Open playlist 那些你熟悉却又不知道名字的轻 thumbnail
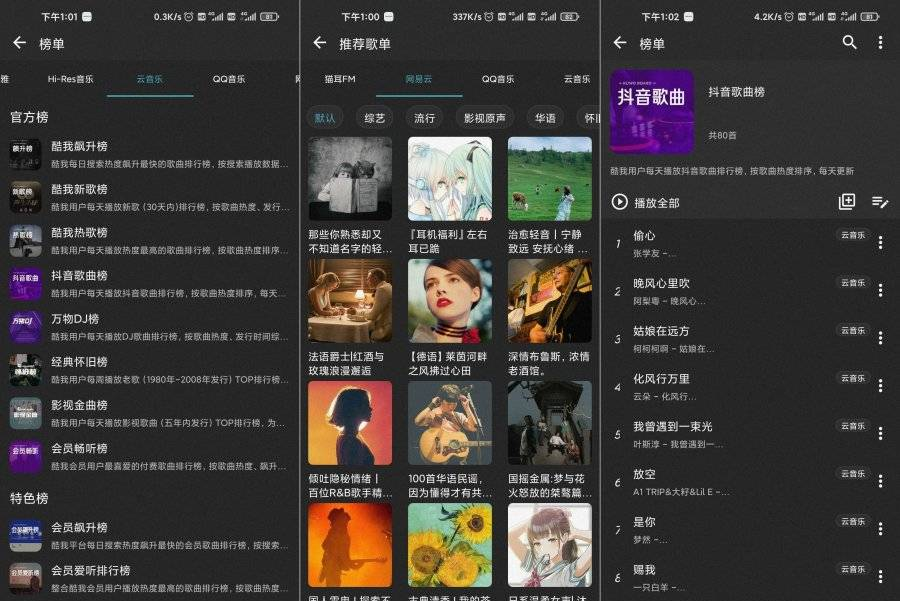This screenshot has width=900, height=601. point(350,179)
